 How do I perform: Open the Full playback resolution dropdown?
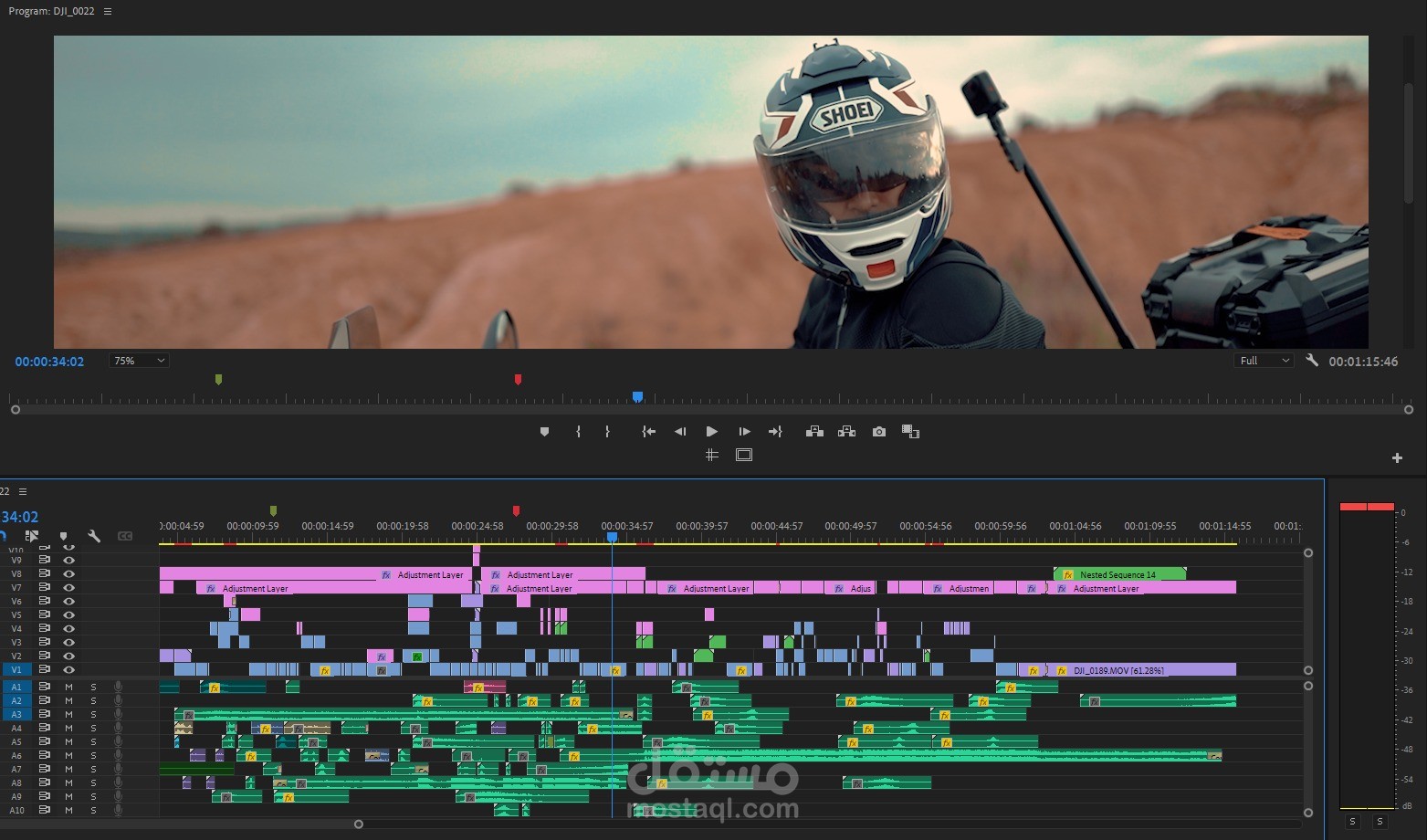point(1264,361)
